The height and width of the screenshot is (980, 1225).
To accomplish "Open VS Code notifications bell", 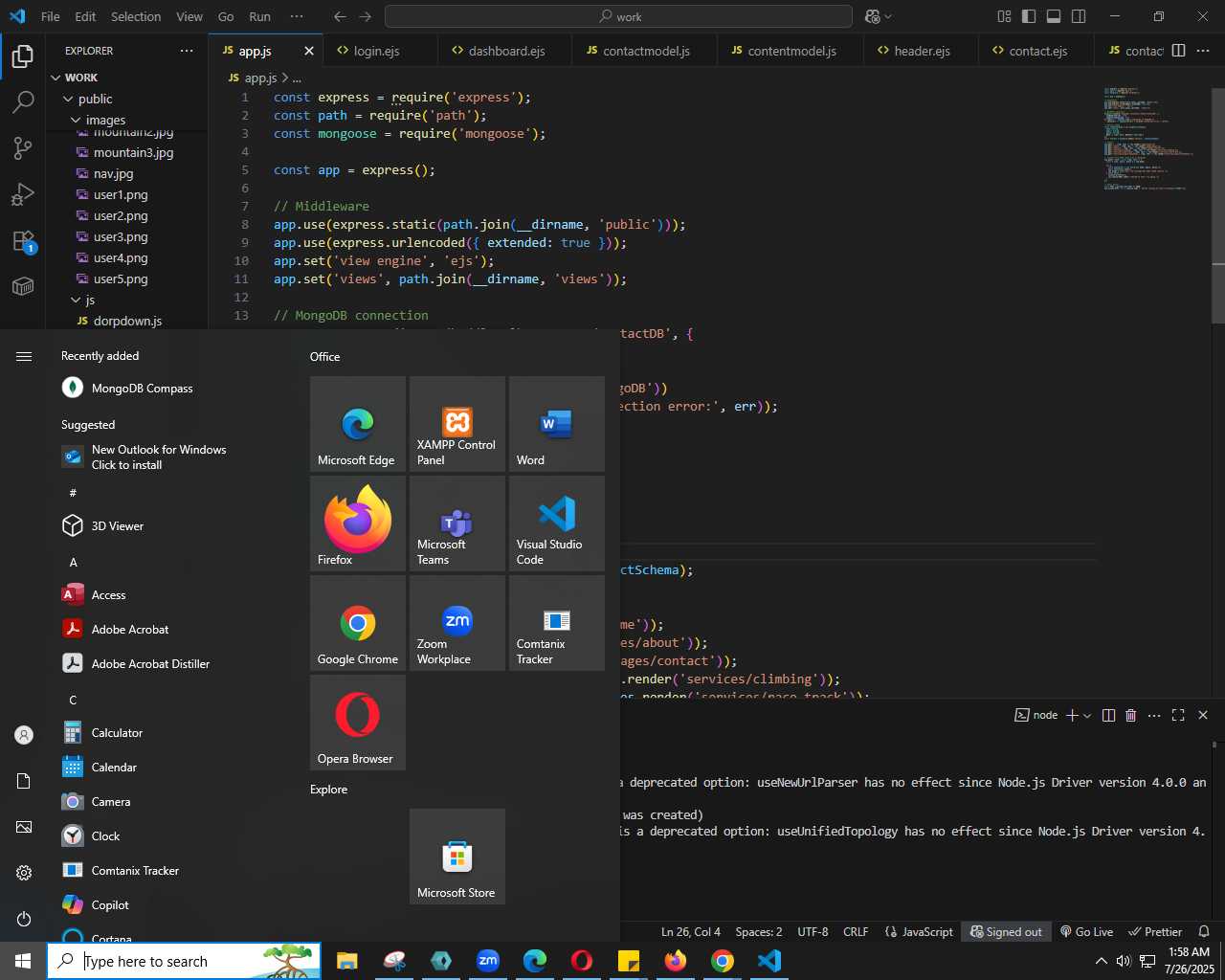I will point(1204,931).
